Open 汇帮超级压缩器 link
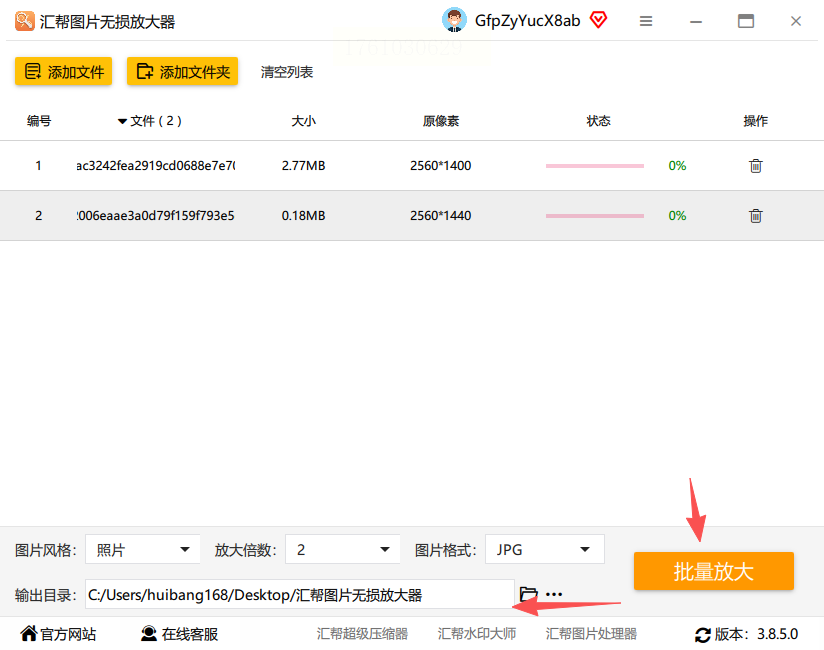 (x=362, y=634)
